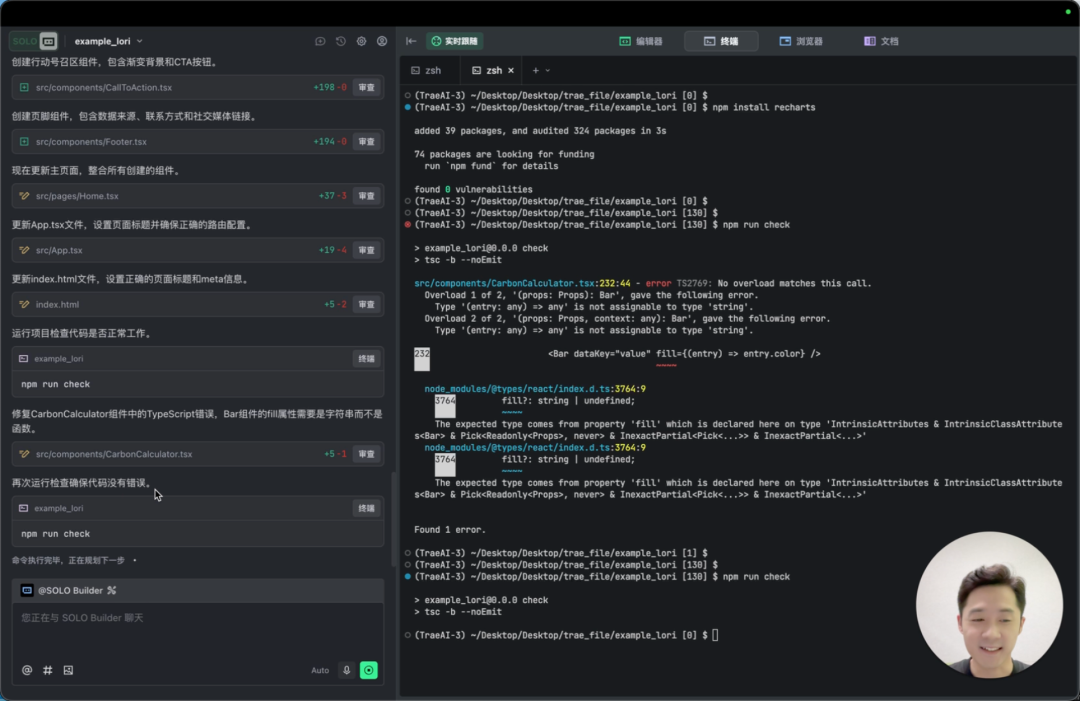The image size is (1080, 701).
Task: Click the microphone voice input icon
Action: pos(347,670)
